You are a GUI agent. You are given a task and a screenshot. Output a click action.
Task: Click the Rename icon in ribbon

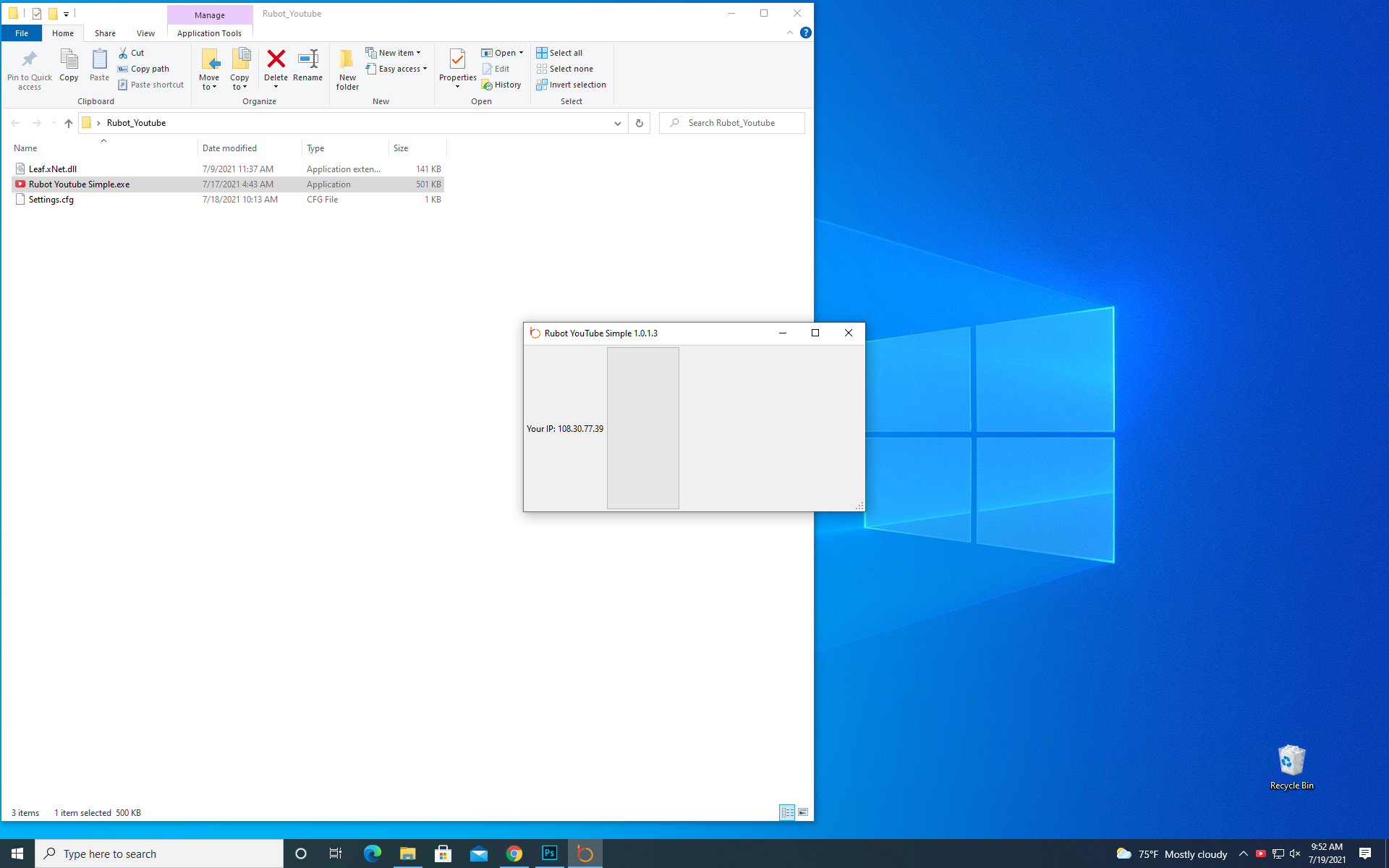[x=307, y=59]
